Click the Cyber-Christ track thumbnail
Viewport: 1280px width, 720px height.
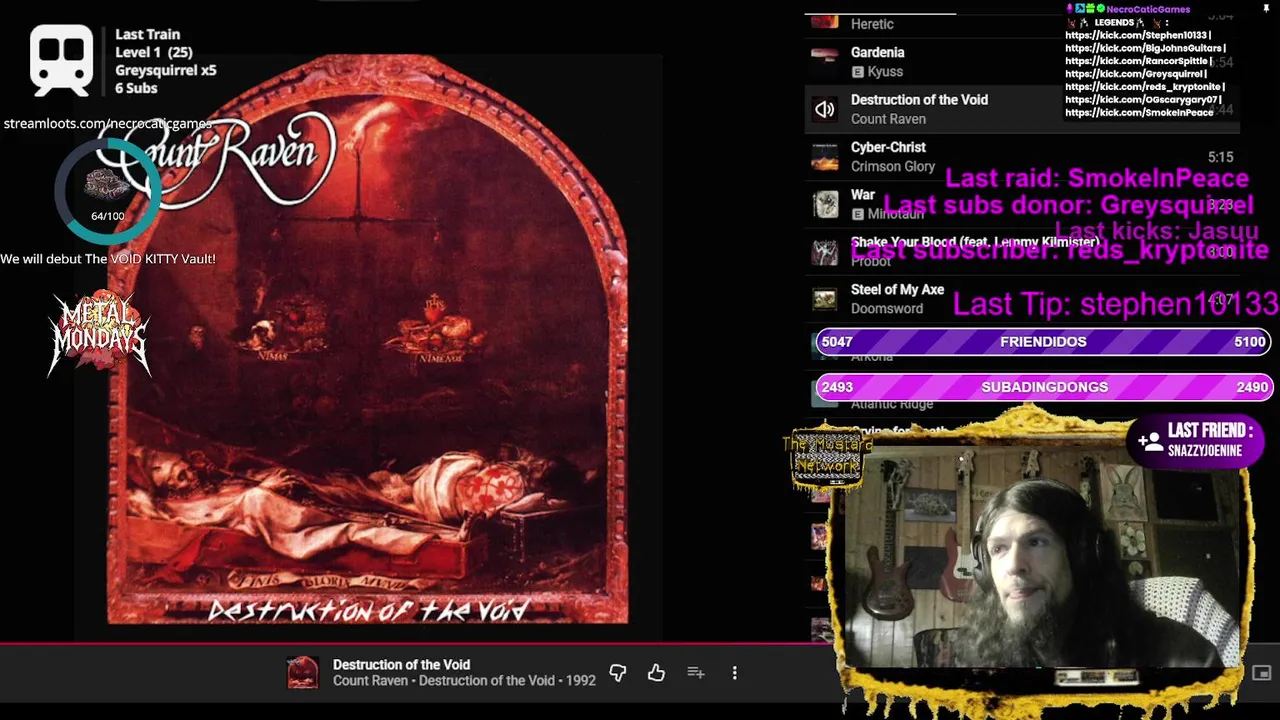click(x=825, y=156)
